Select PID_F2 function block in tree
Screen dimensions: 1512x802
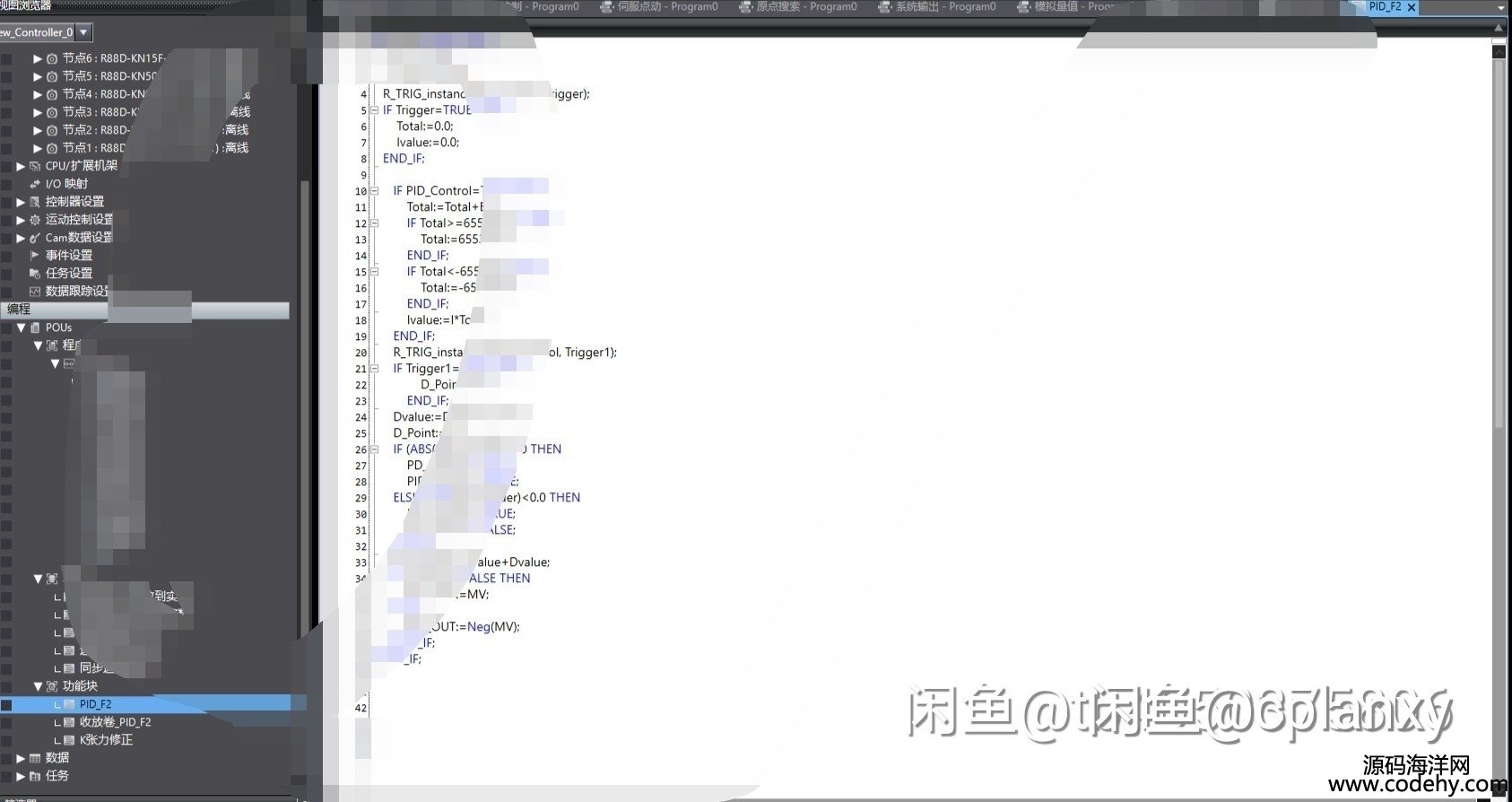tap(95, 704)
